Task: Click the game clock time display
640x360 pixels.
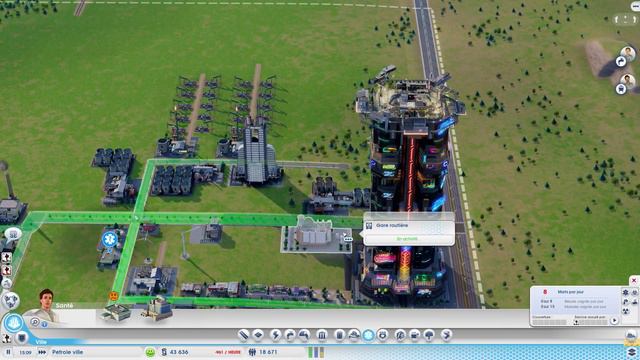Action: point(25,352)
